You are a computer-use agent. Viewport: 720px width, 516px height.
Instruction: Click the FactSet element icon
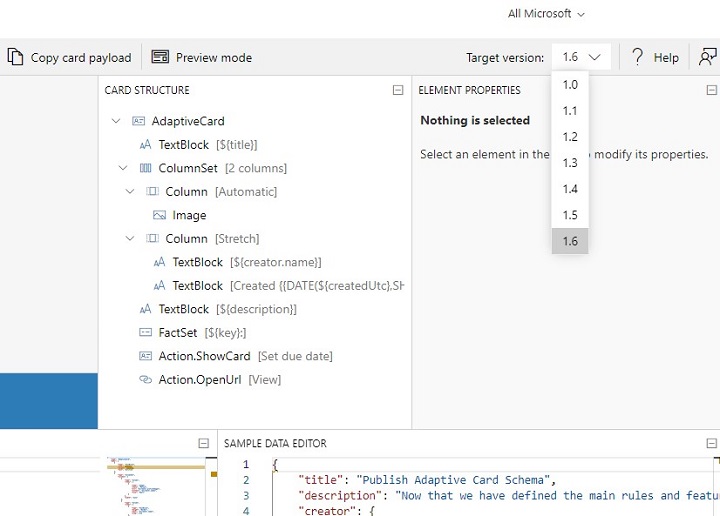146,333
